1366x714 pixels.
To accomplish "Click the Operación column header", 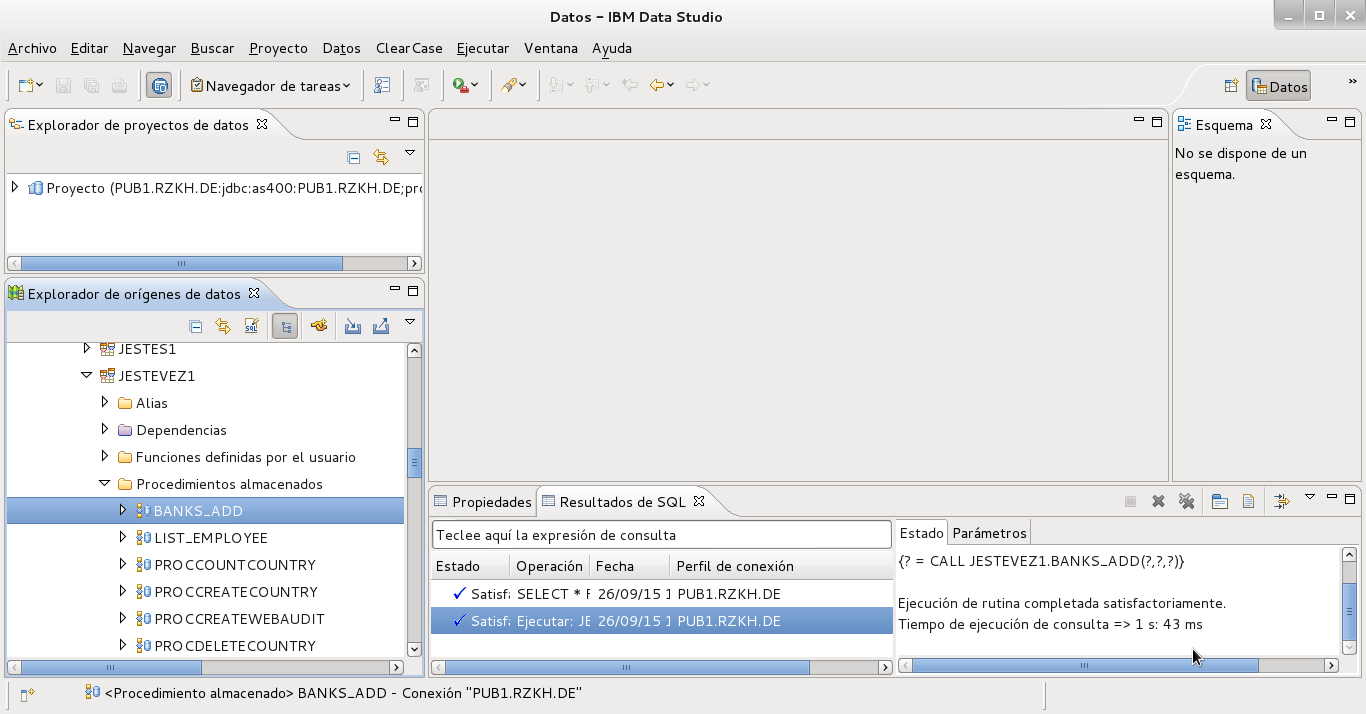I will click(549, 566).
